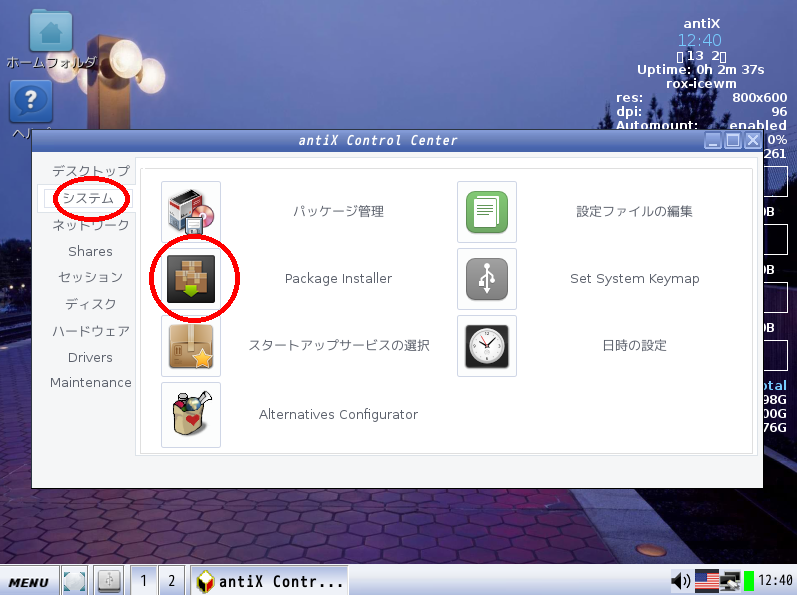Select the デスクトップ tab
The height and width of the screenshot is (595, 797).
click(x=91, y=171)
